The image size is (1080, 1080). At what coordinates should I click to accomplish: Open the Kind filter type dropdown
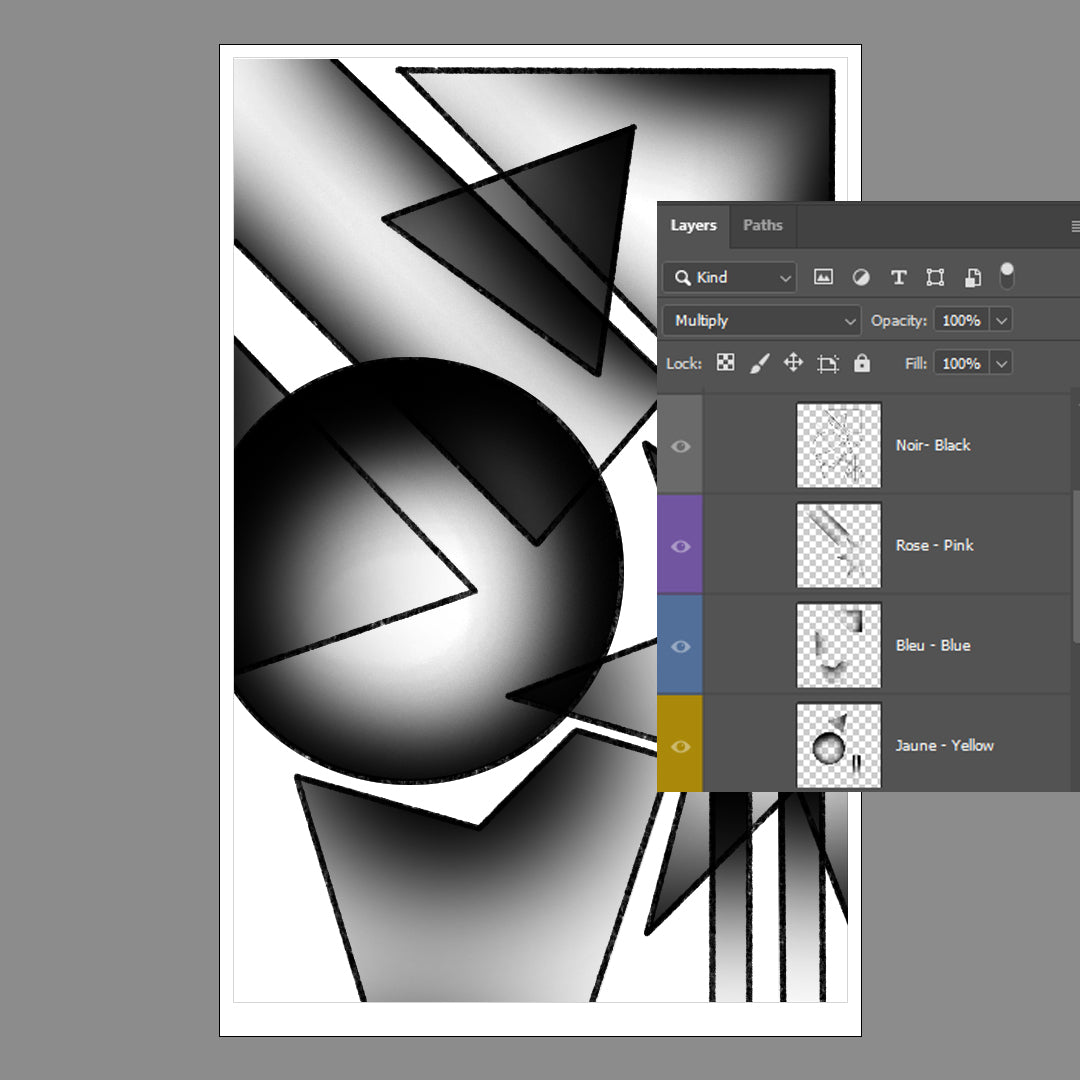(730, 277)
